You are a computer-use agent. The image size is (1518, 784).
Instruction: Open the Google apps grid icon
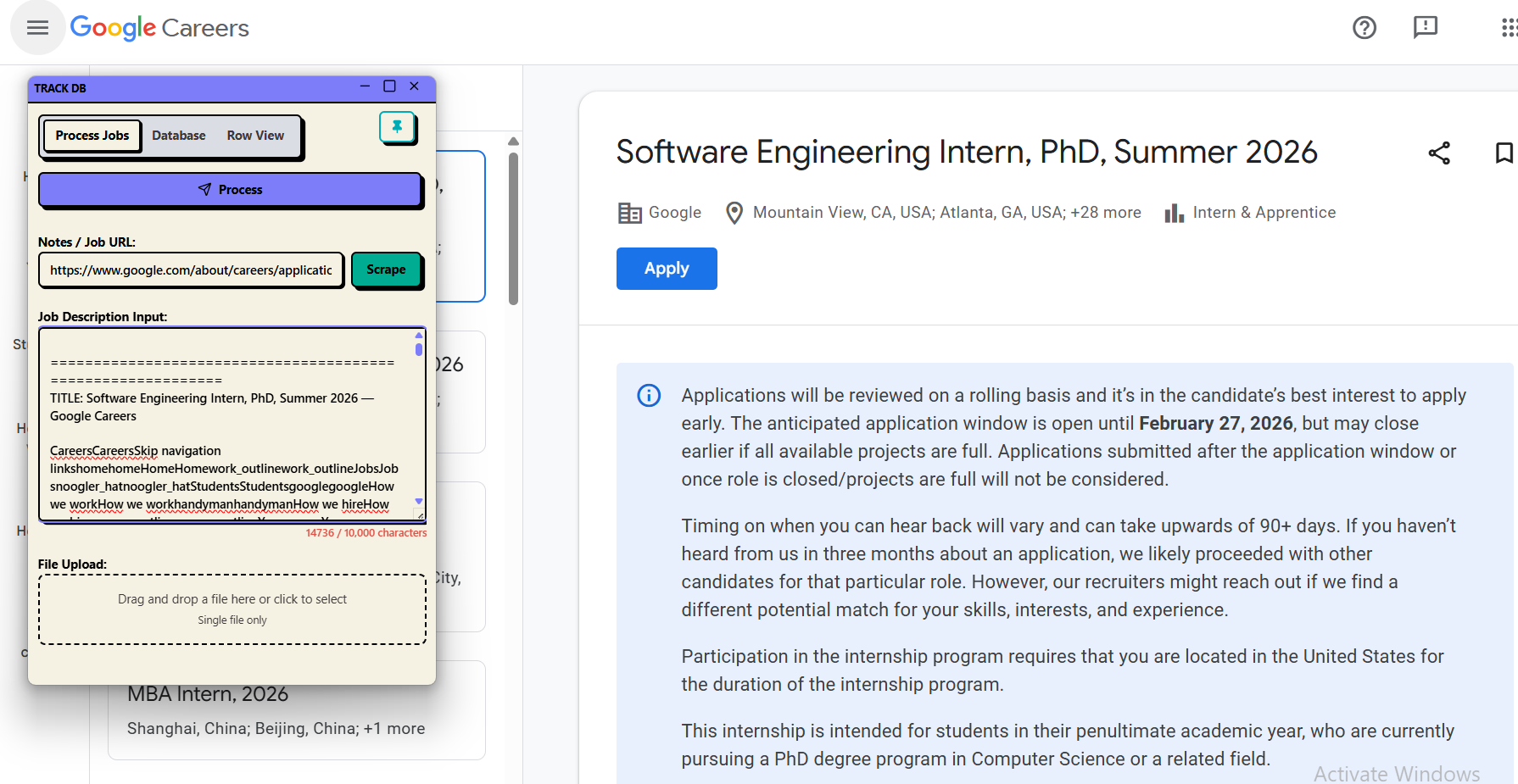1508,28
